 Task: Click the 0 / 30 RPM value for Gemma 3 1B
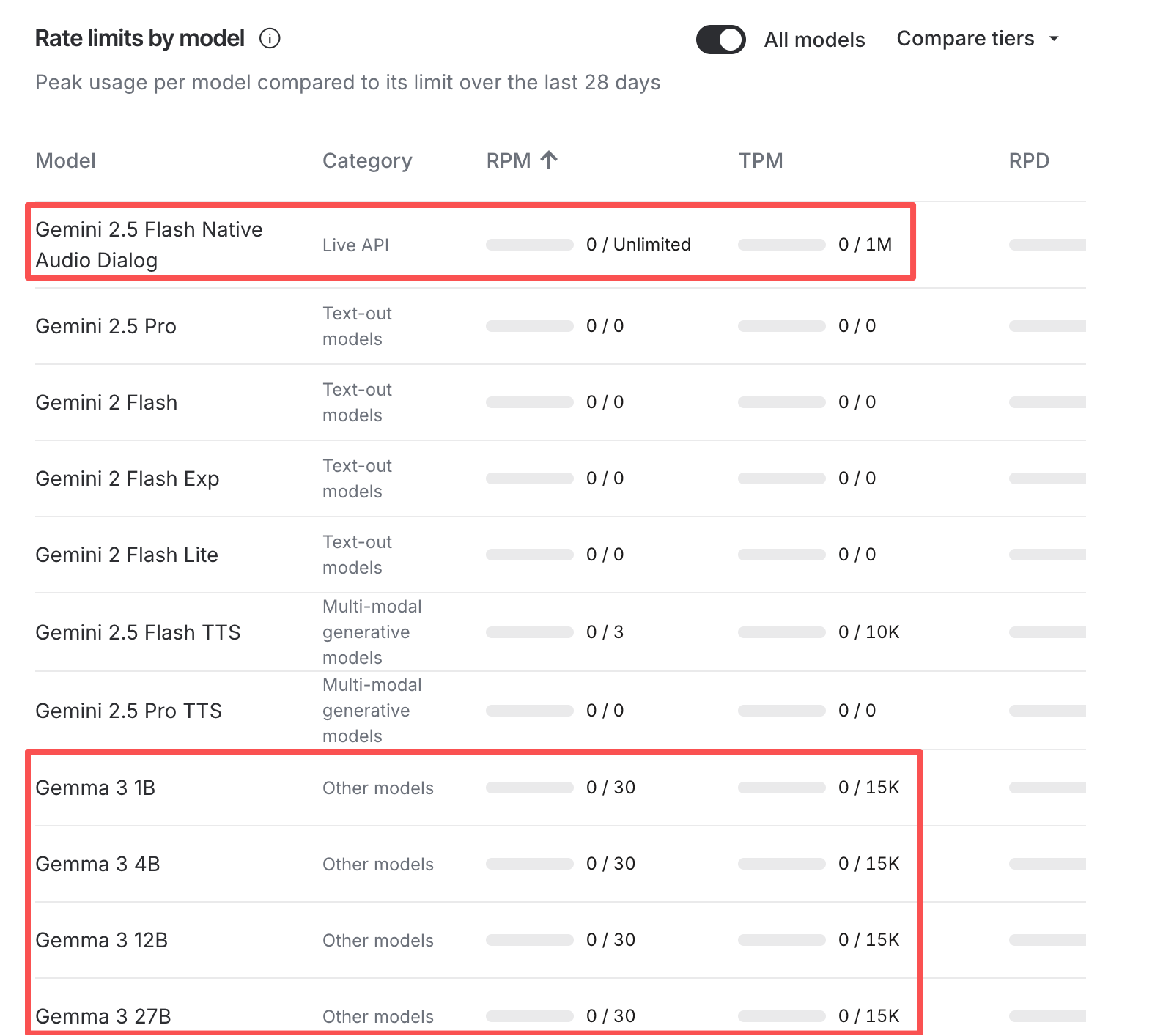[x=611, y=788]
